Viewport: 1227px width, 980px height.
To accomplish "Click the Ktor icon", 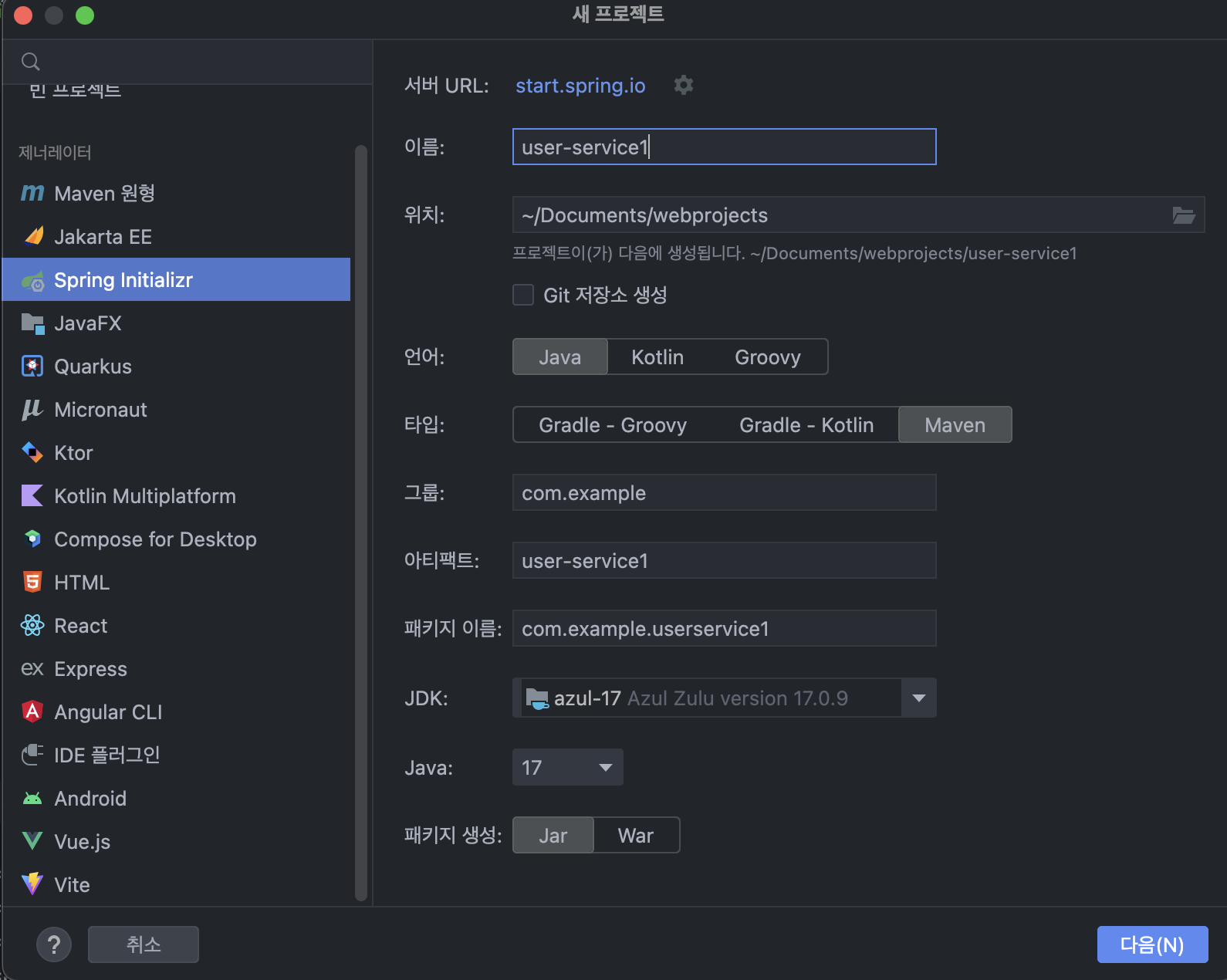I will coord(32,453).
